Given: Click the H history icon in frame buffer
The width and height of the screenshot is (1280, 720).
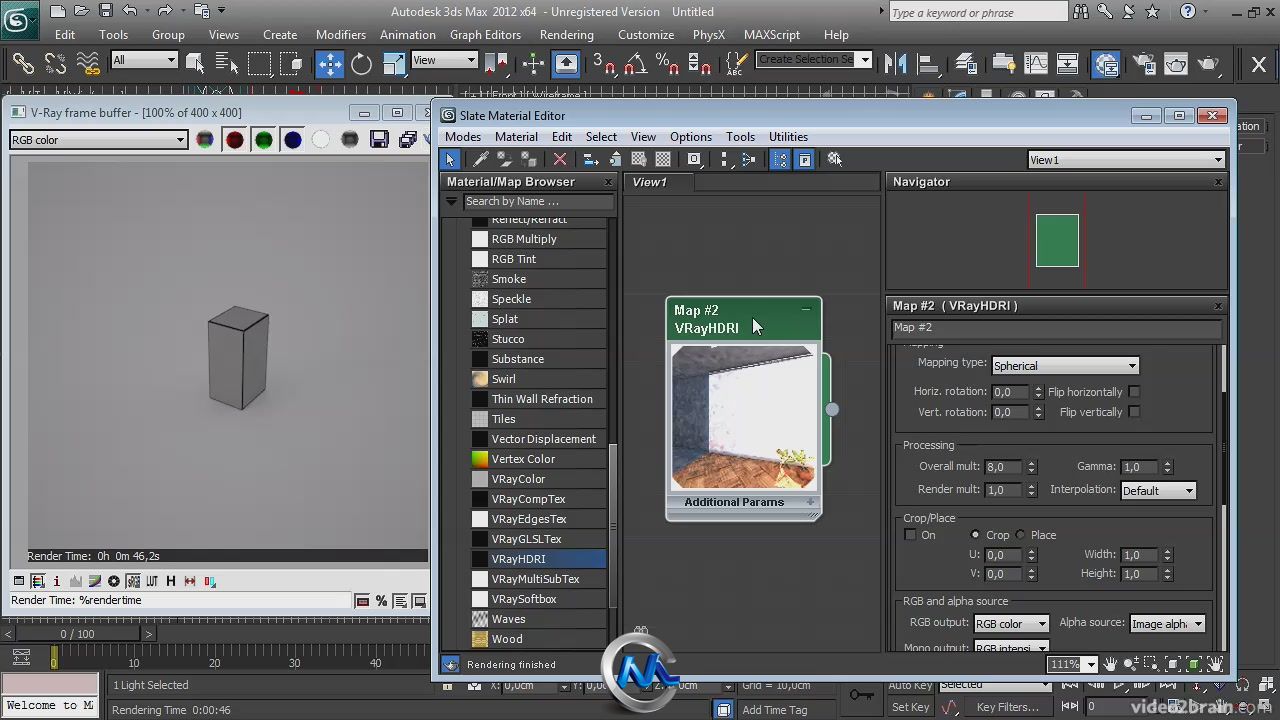Looking at the screenshot, I should pyautogui.click(x=171, y=581).
